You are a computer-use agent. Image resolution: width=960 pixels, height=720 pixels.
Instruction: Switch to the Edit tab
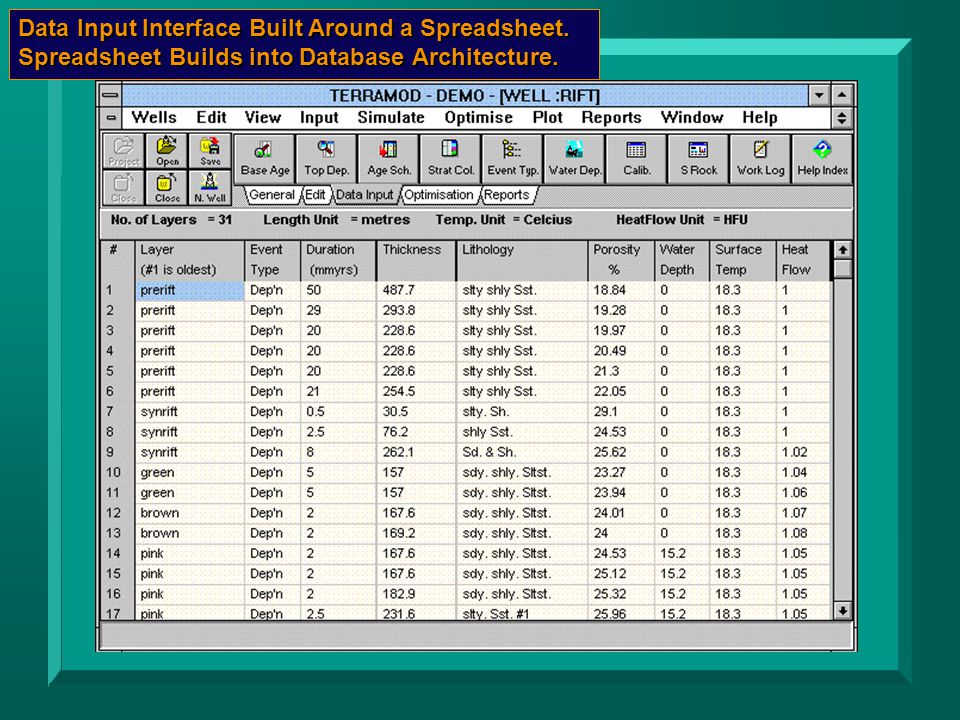[315, 195]
